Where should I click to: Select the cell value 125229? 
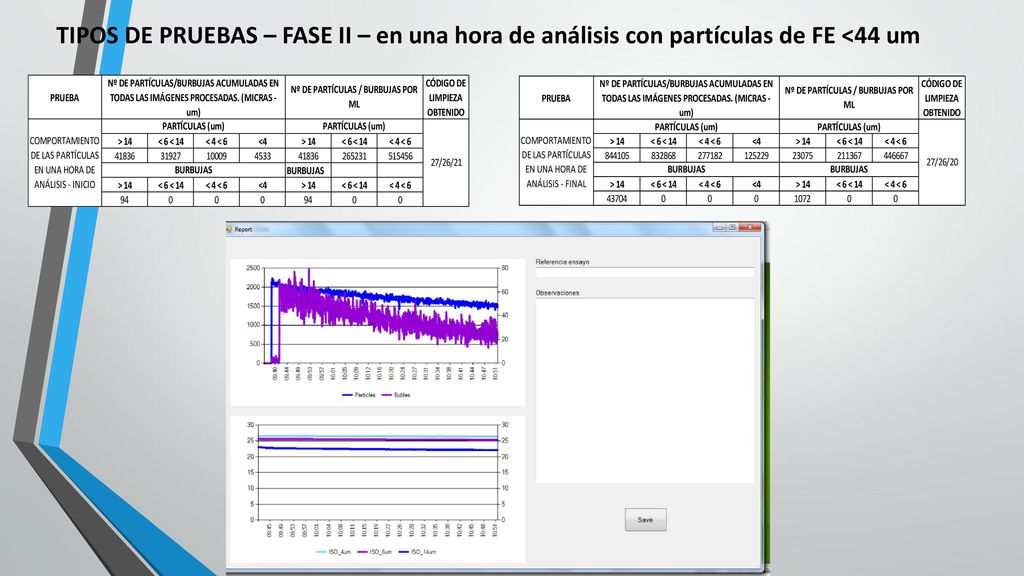point(756,155)
